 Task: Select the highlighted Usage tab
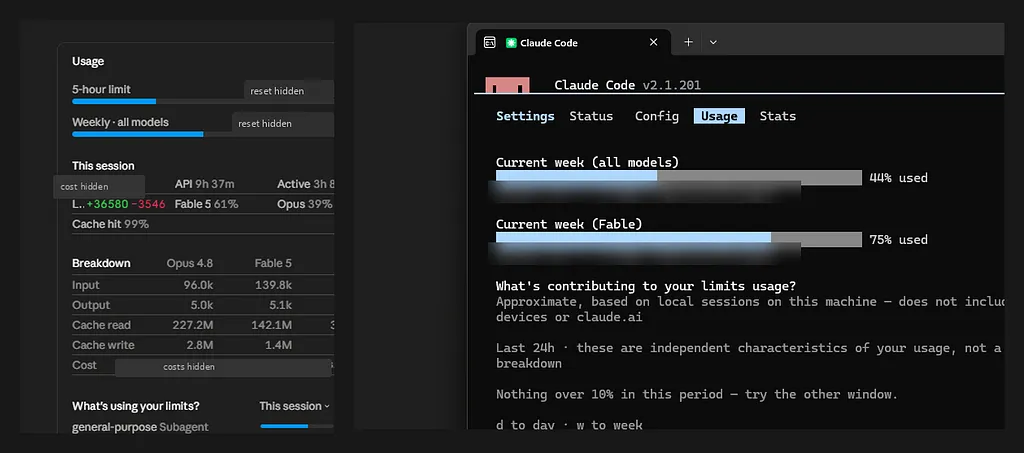tap(719, 116)
